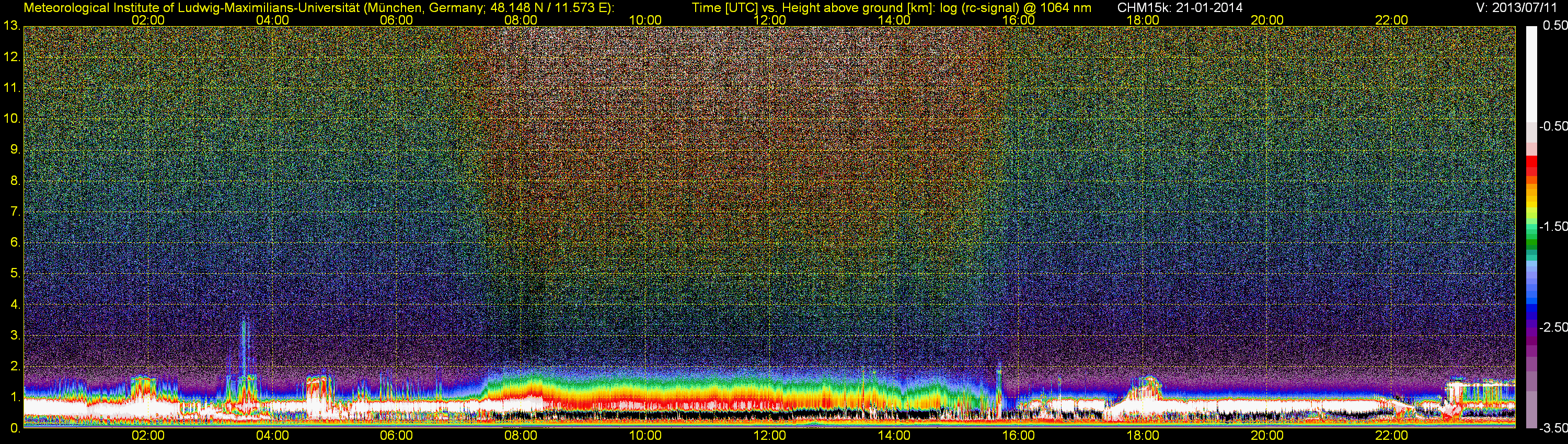This screenshot has width=1568, height=444.
Task: Click the '16:00' label on the top time axis
Action: pyautogui.click(x=1018, y=20)
